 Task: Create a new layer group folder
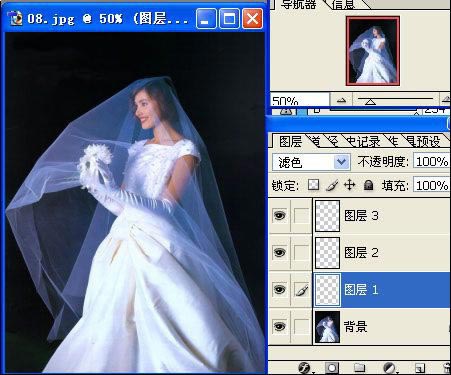coord(359,368)
